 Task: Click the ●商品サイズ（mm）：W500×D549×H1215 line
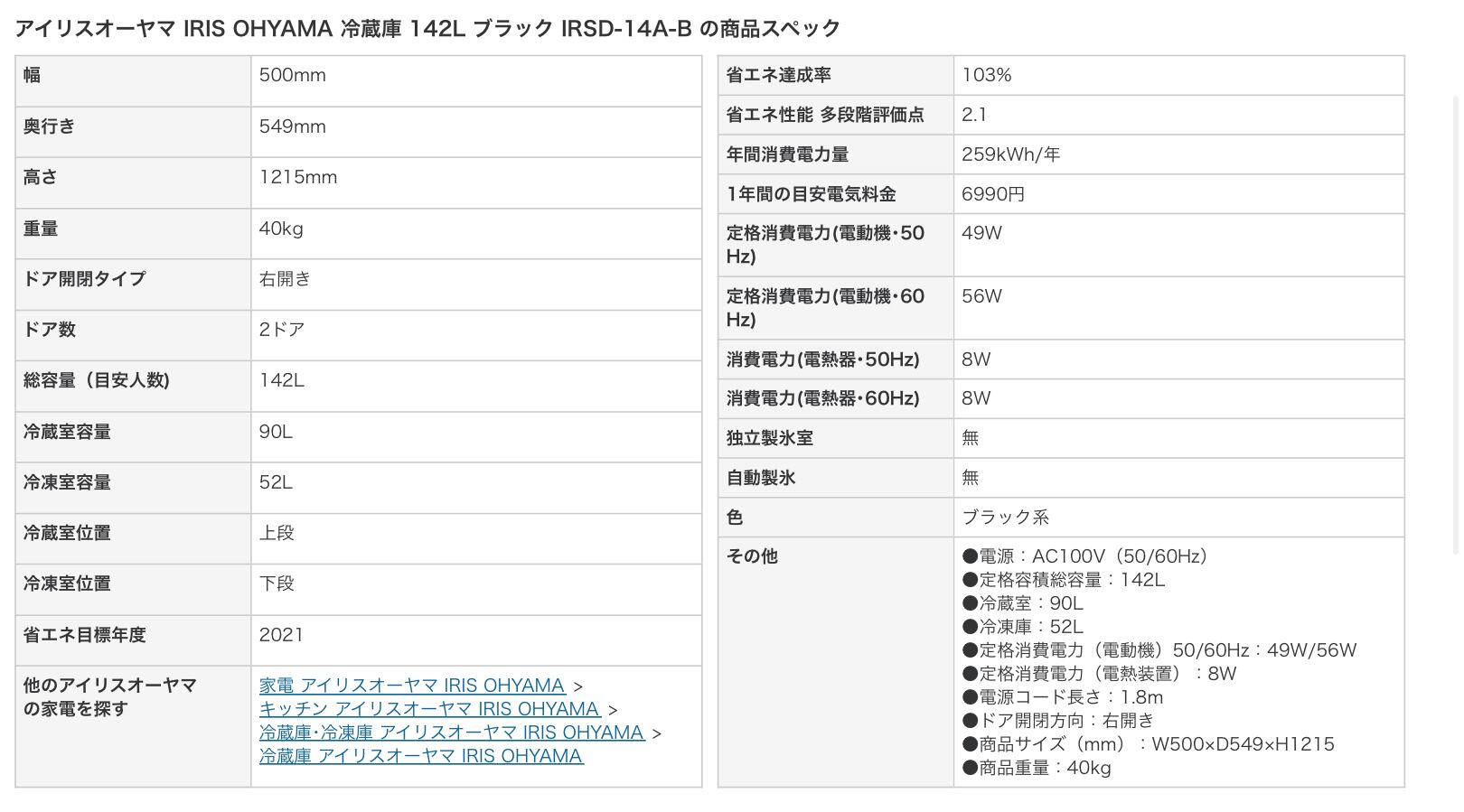(x=1148, y=744)
